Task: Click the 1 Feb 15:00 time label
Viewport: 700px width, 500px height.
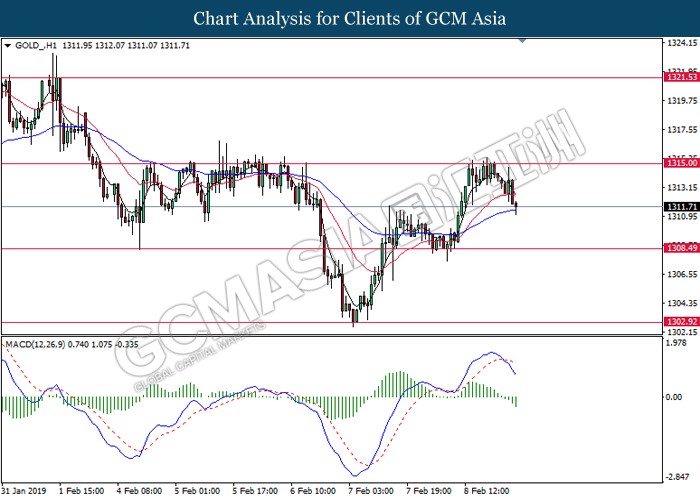Action: point(84,492)
